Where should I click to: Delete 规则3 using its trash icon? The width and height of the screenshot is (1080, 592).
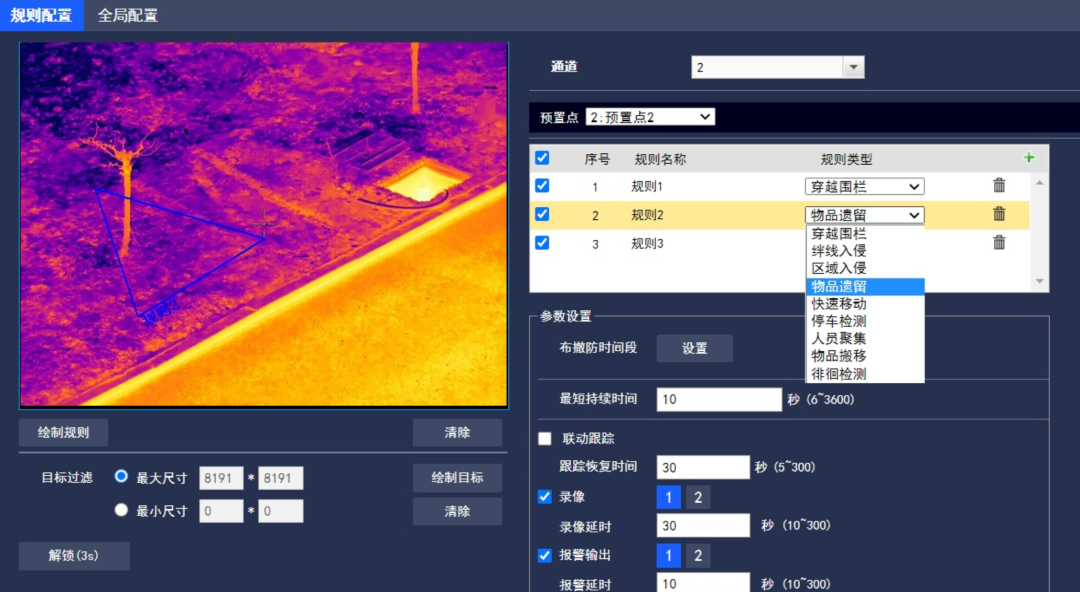(997, 242)
